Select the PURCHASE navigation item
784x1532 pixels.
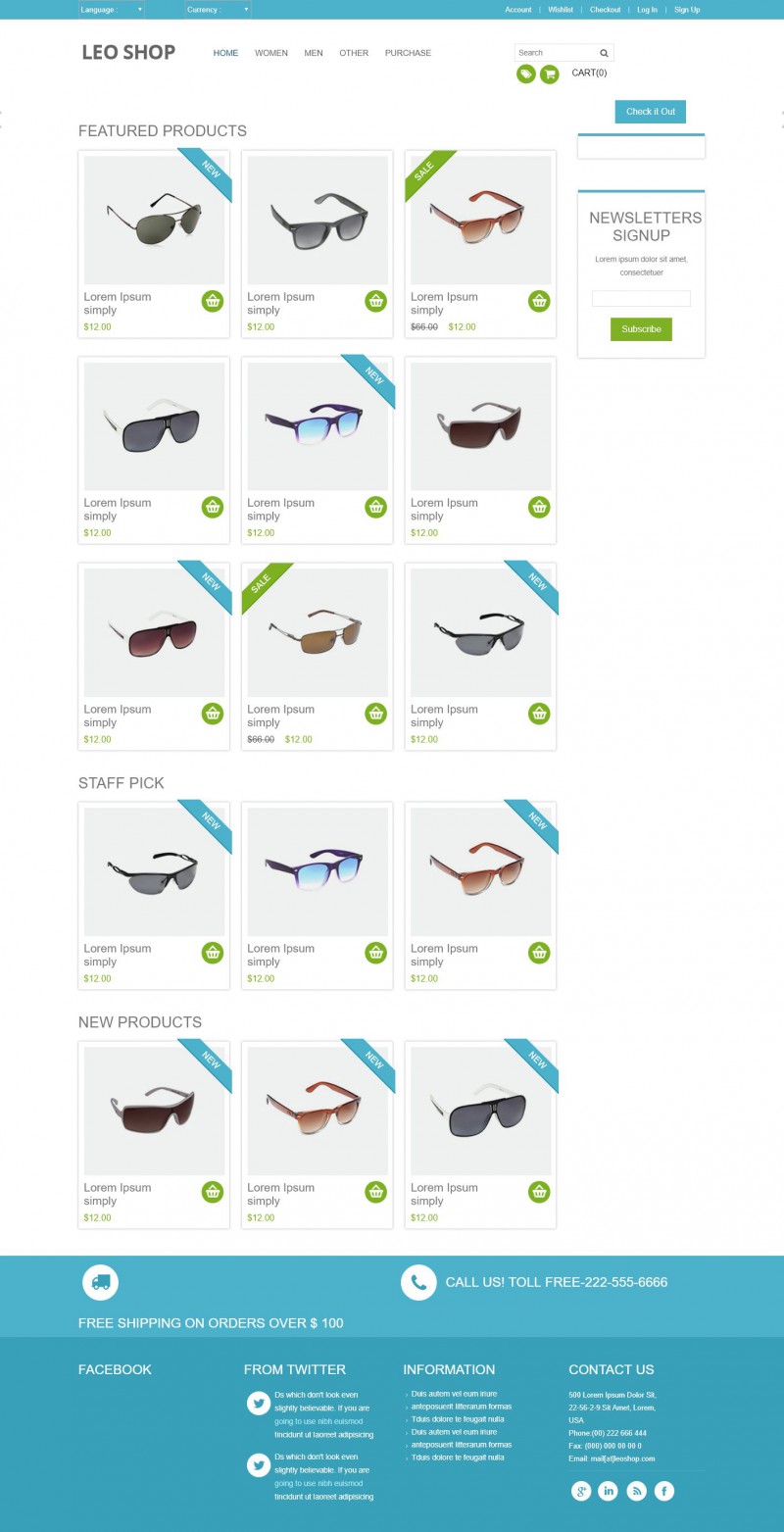(x=408, y=53)
